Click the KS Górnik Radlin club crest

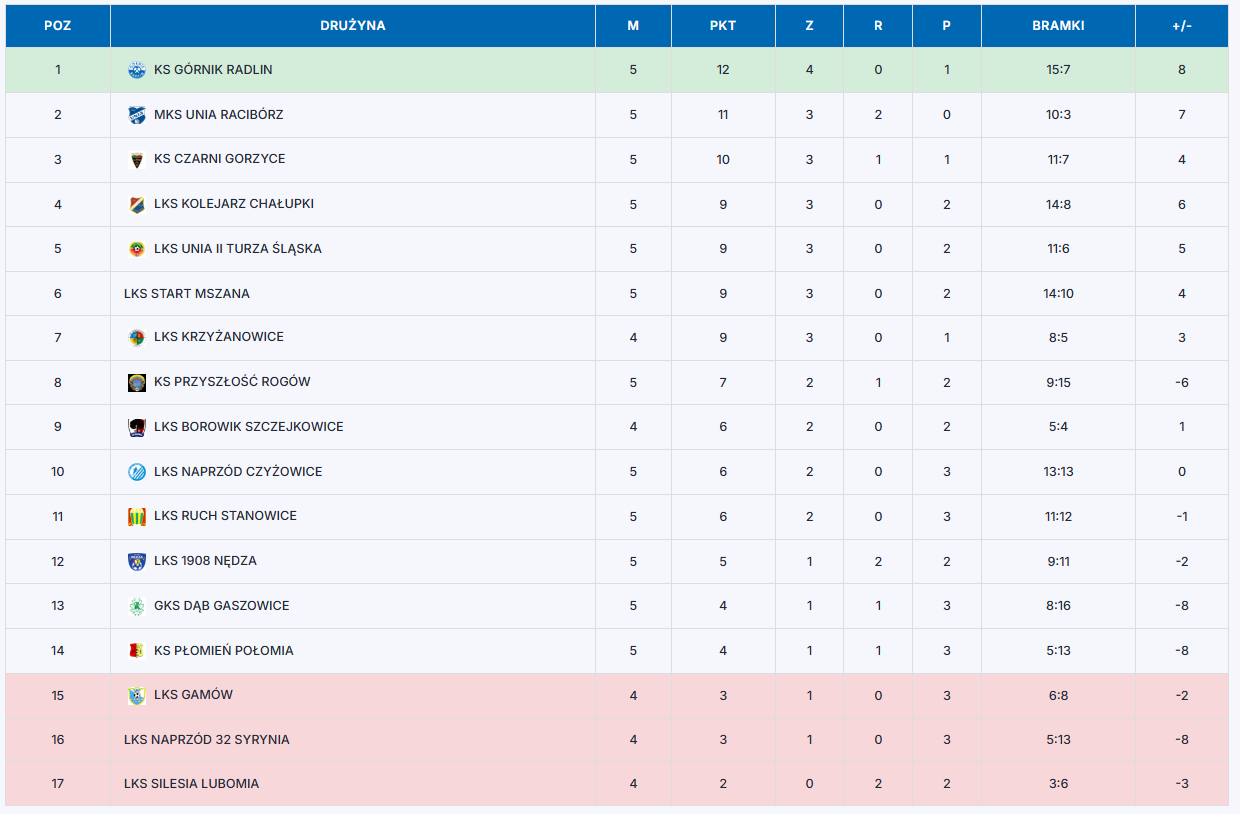pos(137,70)
